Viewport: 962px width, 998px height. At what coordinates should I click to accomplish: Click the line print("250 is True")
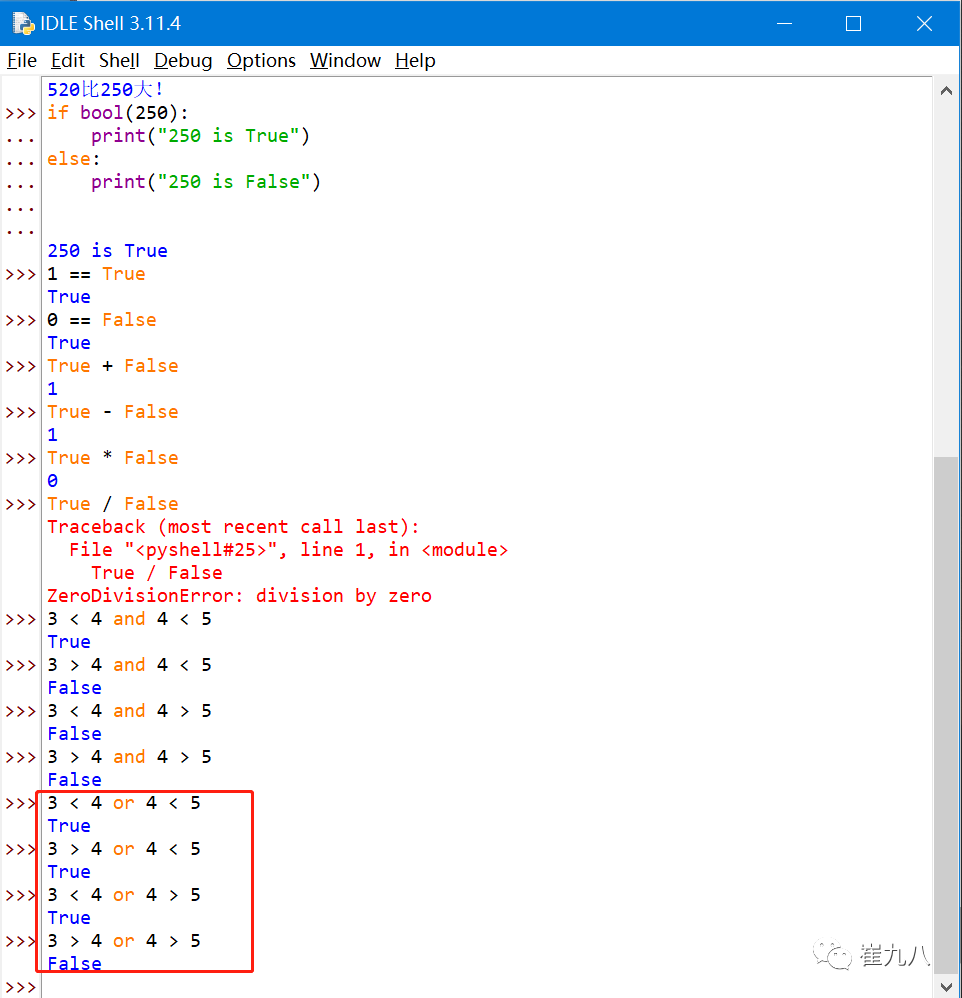pyautogui.click(x=200, y=136)
